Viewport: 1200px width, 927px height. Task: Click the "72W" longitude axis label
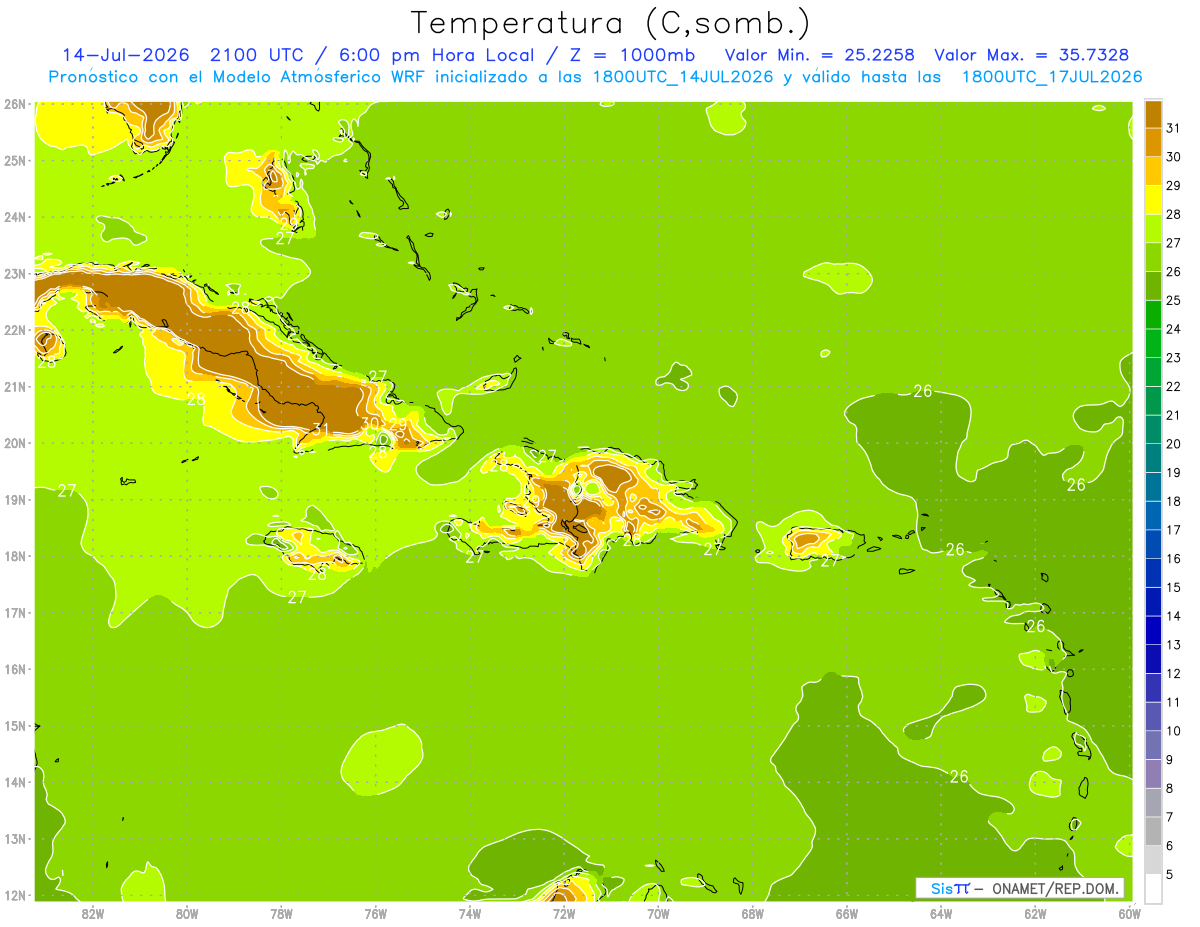pos(564,913)
